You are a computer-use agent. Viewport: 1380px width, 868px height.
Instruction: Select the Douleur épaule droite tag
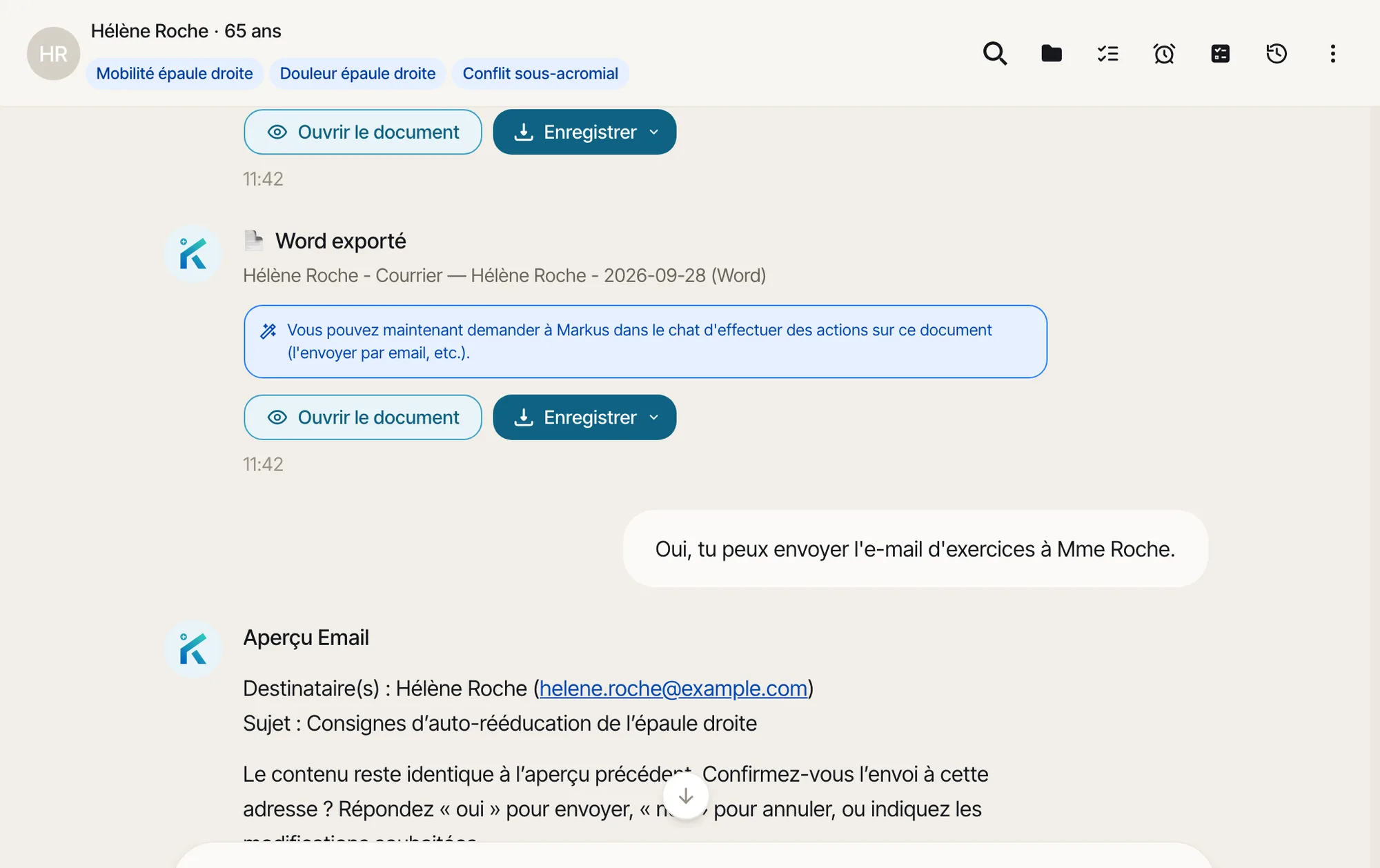click(x=357, y=74)
